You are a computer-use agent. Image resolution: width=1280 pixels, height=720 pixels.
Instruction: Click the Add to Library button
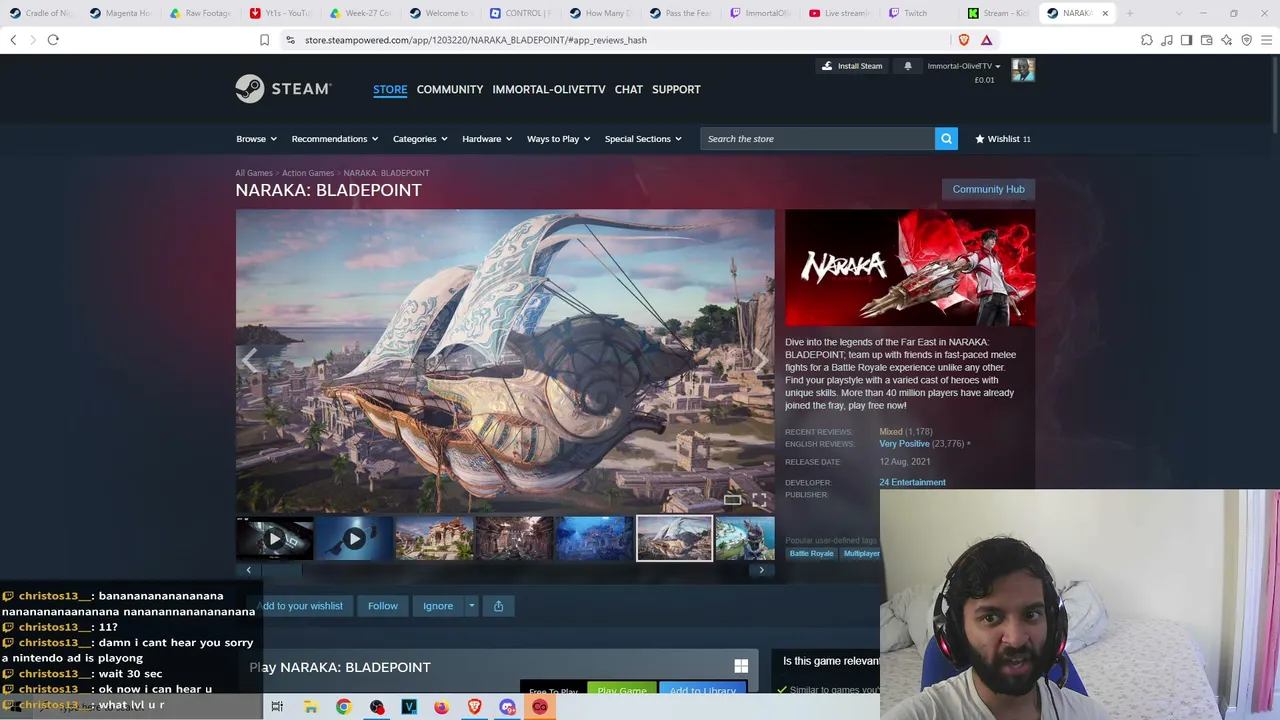click(x=702, y=690)
